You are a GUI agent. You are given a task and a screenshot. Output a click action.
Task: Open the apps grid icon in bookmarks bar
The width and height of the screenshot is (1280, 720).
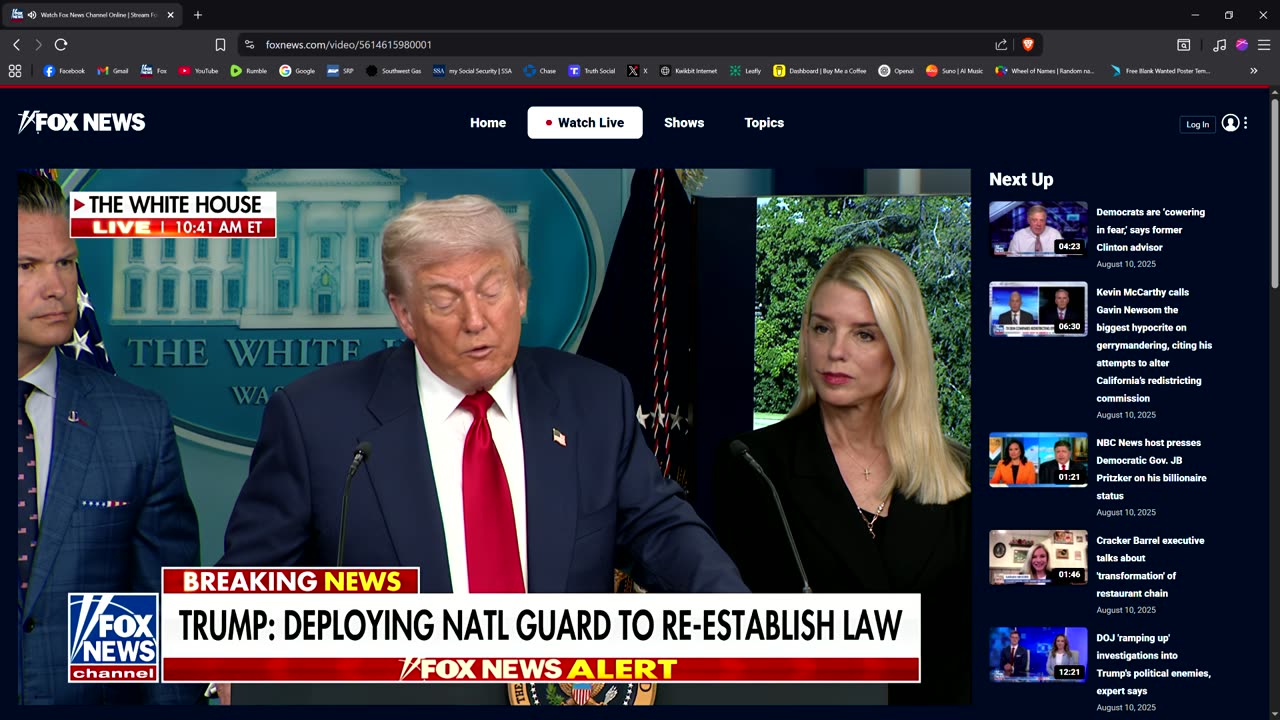15,71
